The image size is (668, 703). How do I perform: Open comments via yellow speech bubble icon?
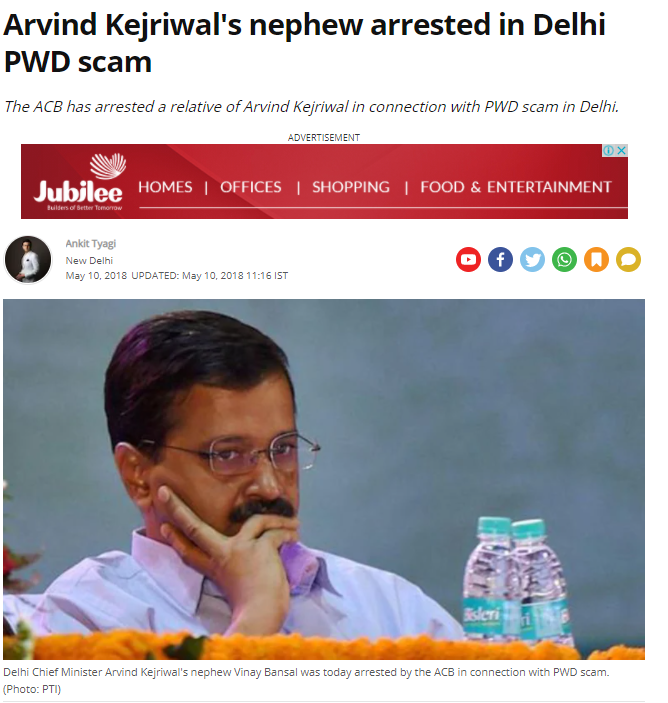pos(628,259)
